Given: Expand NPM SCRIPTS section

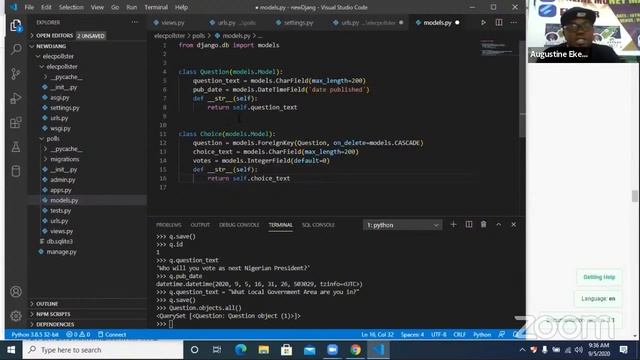Looking at the screenshot, I should (53, 314).
